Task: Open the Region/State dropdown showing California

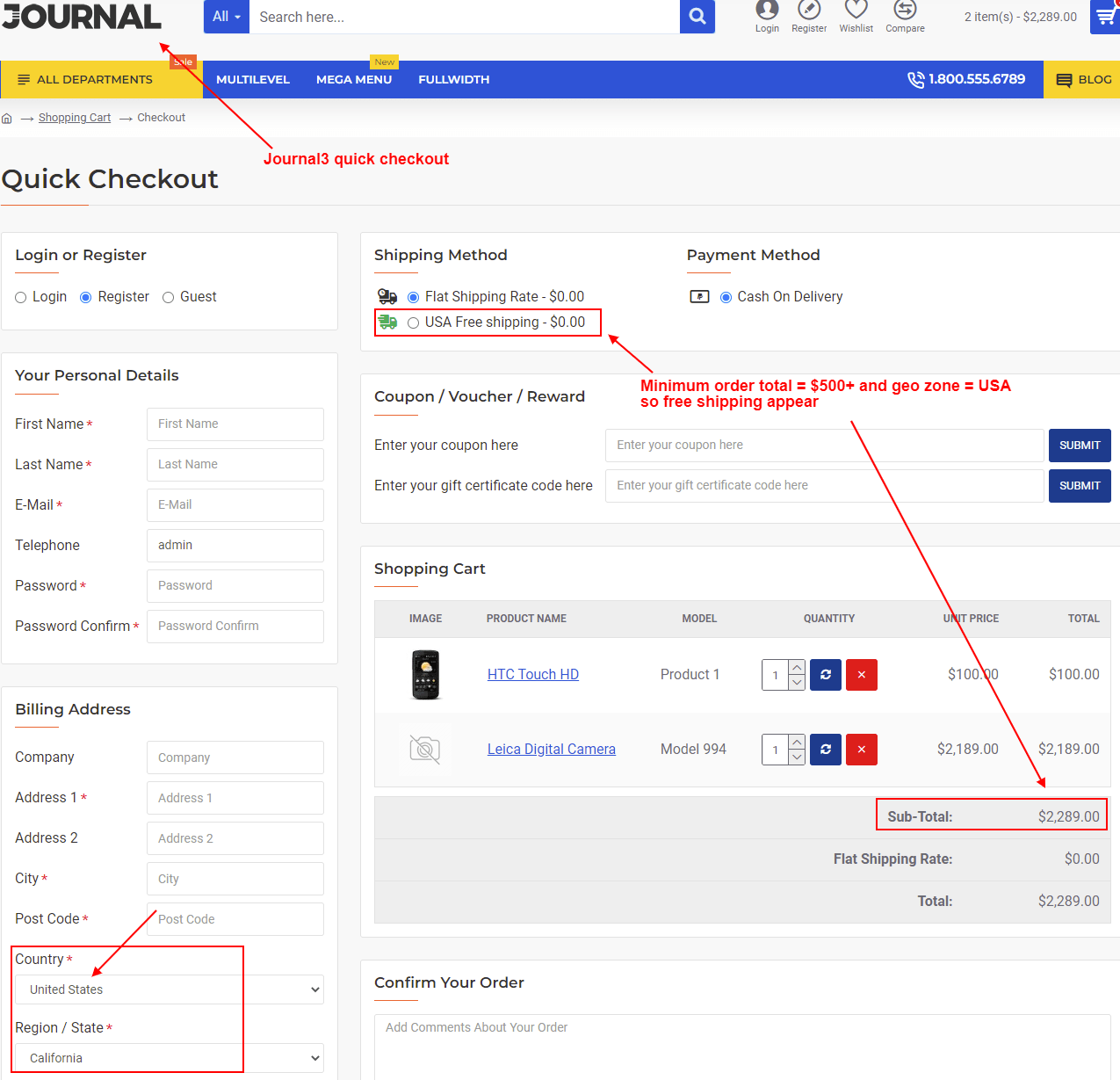Action: pos(169,1057)
